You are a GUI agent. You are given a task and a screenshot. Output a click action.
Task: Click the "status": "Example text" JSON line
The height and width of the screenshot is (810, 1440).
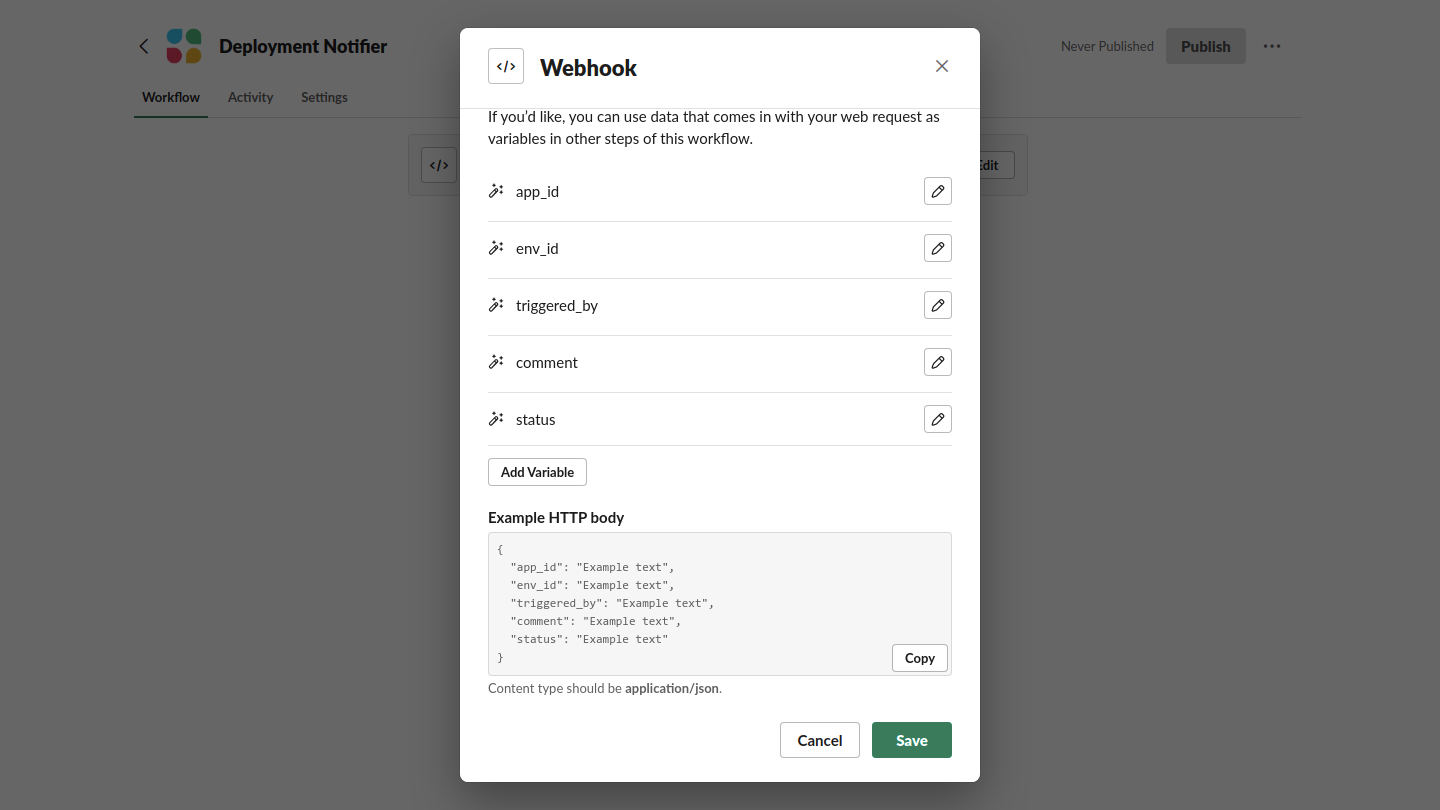tap(589, 639)
